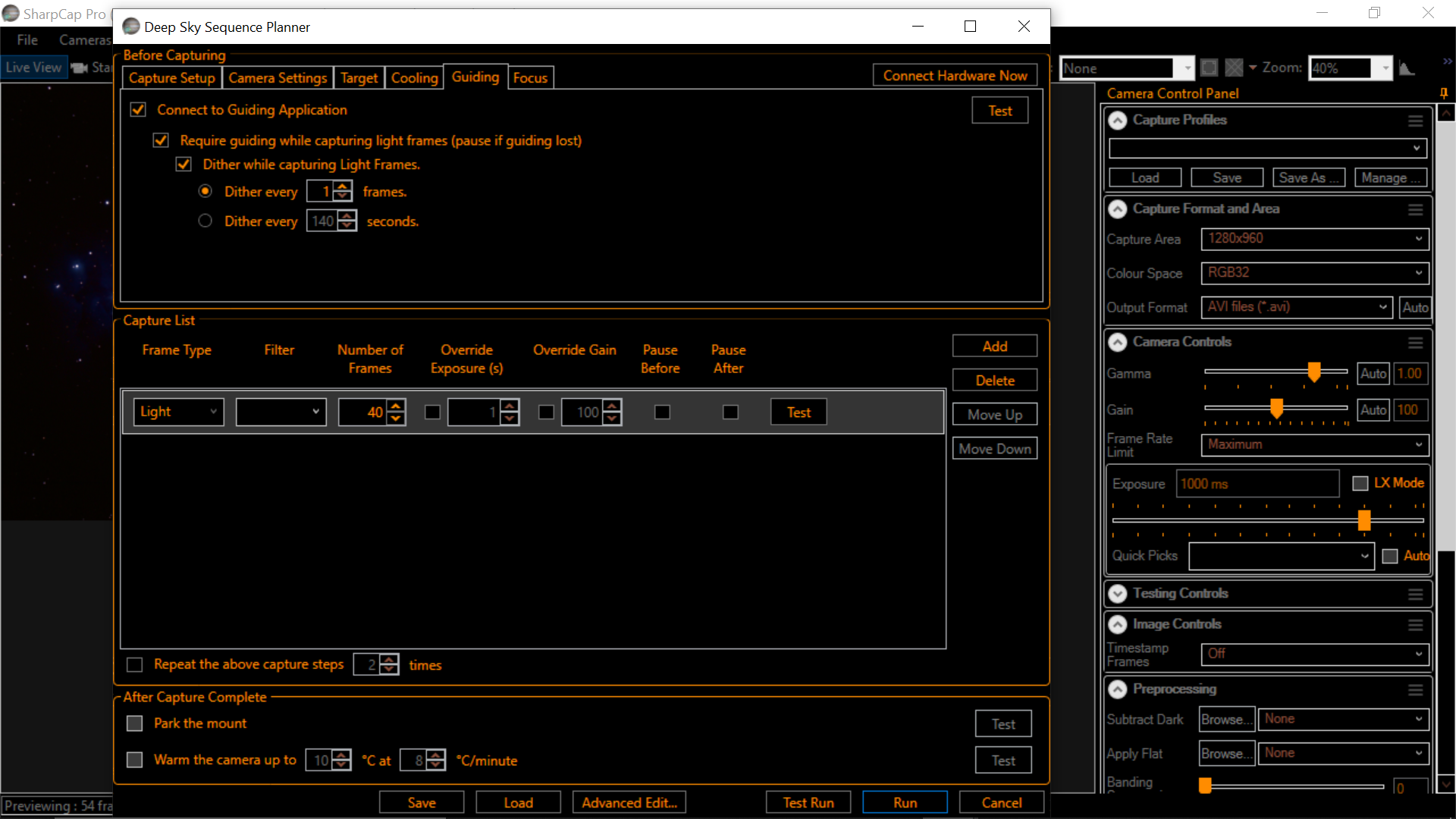Open Colour Space RGB32 dropdown
This screenshot has width=1456, height=819.
tap(1315, 273)
